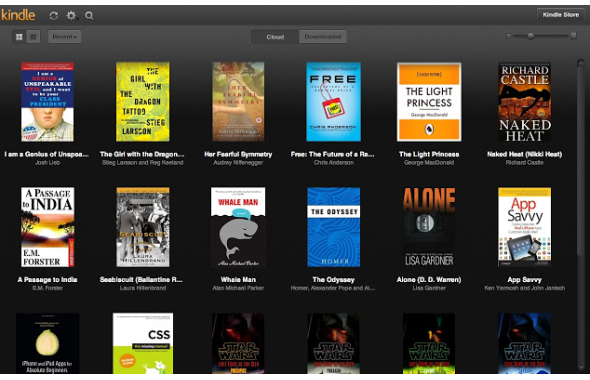Open the Seabiscuit book cover
This screenshot has height=380, width=590.
point(143,227)
